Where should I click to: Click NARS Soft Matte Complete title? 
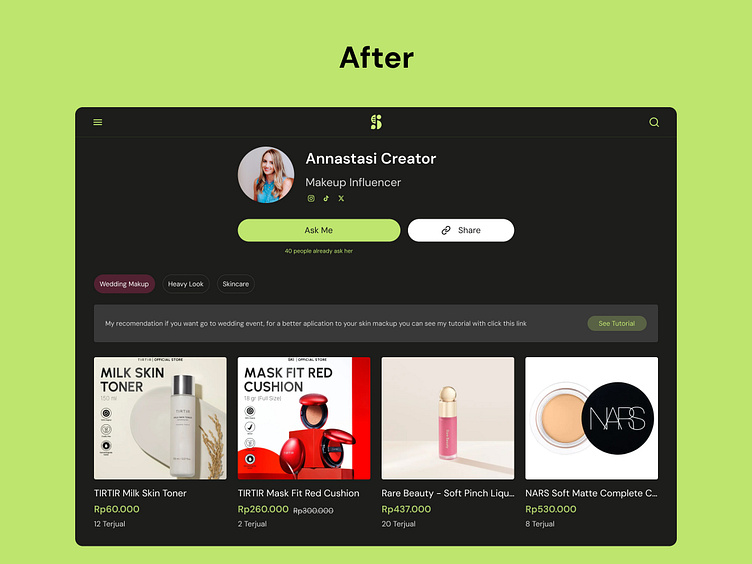point(591,493)
